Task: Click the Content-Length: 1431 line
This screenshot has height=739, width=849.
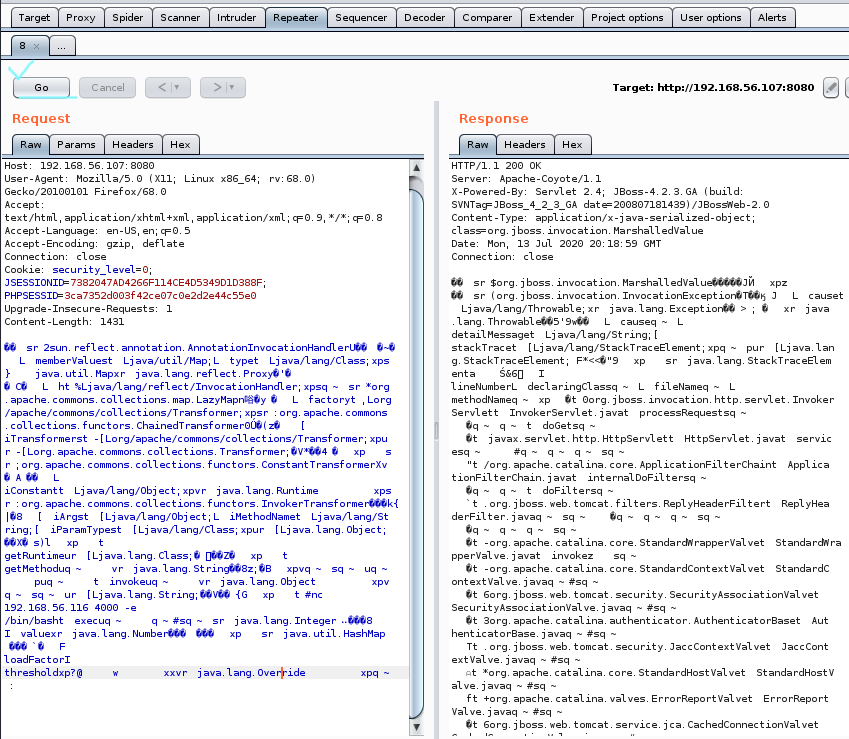Action: (64, 322)
